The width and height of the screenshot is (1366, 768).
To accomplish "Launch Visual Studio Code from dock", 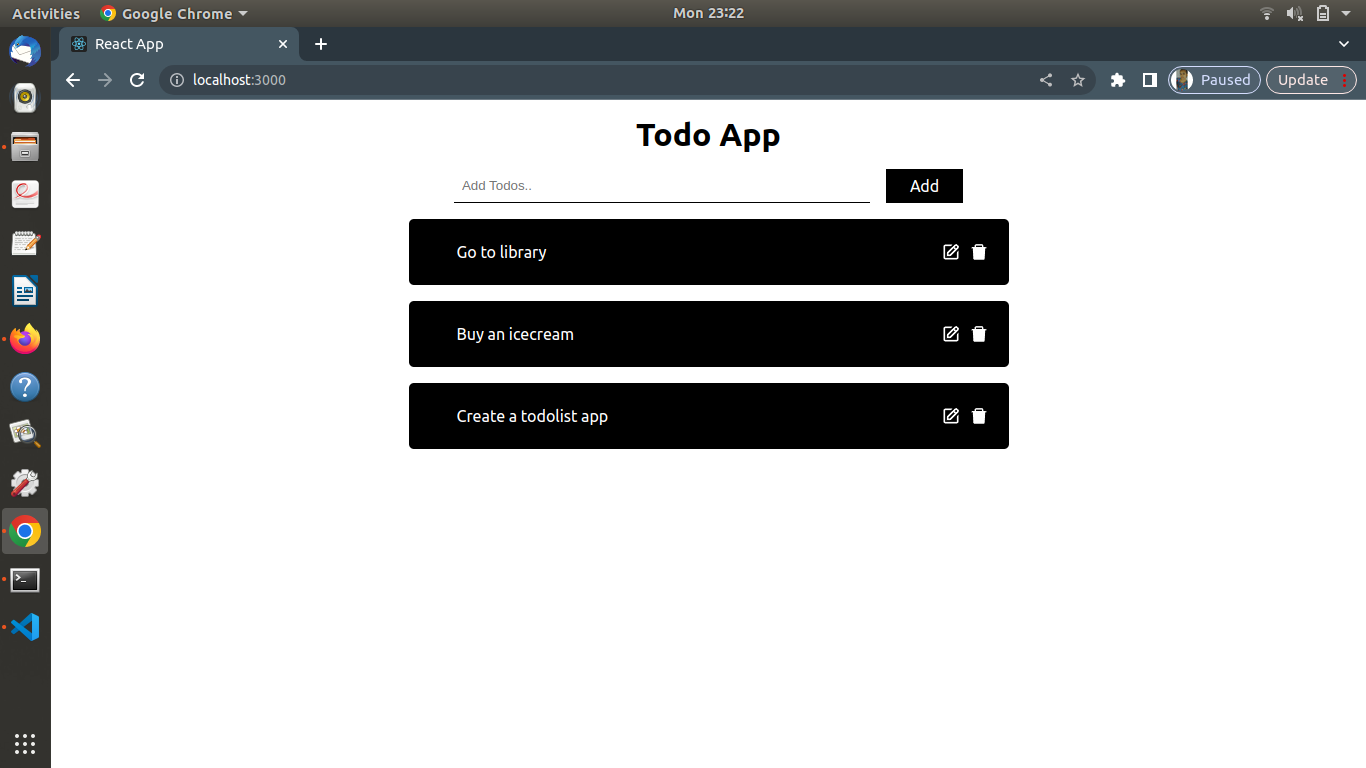I will [25, 627].
